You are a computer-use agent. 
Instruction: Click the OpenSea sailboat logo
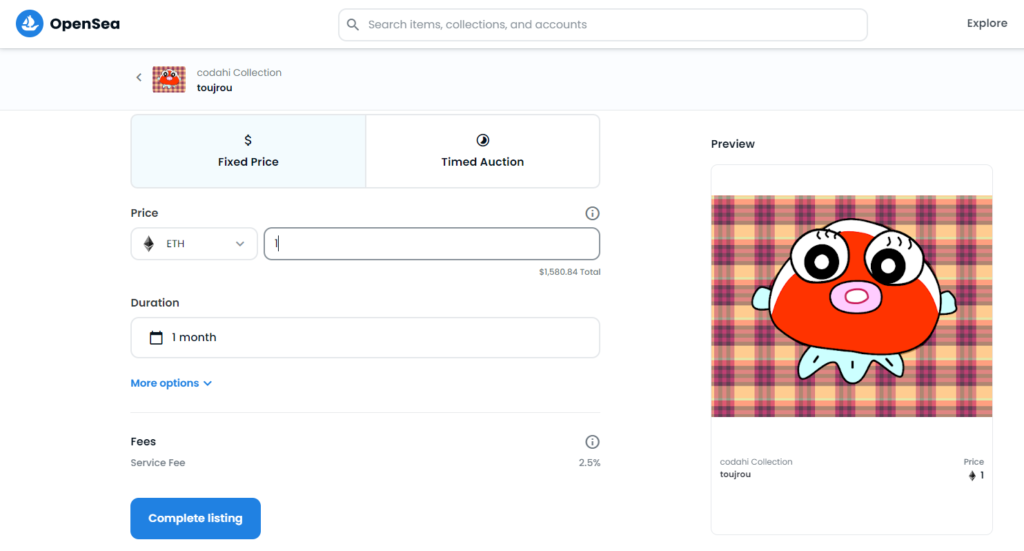click(x=30, y=24)
